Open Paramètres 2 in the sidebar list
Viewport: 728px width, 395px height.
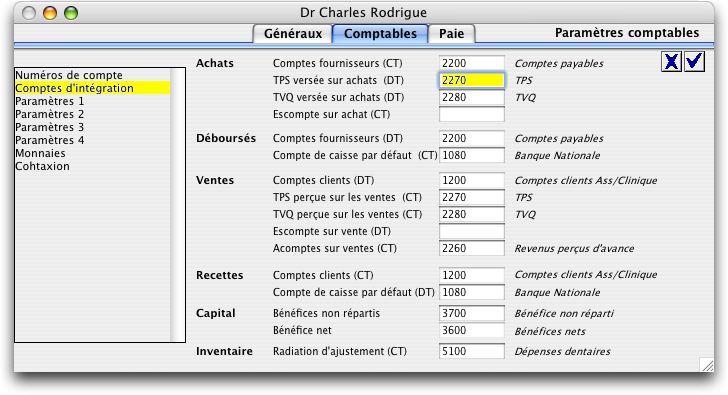pyautogui.click(x=92, y=114)
